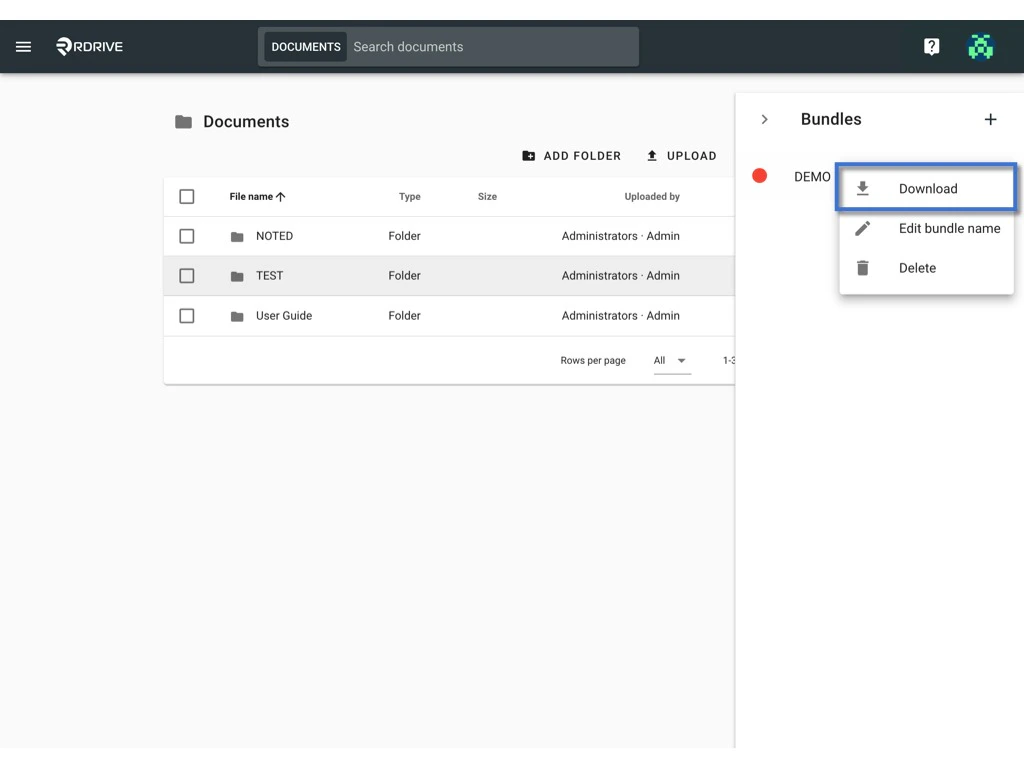
Task: Click the User Guide folder icon
Action: click(237, 316)
